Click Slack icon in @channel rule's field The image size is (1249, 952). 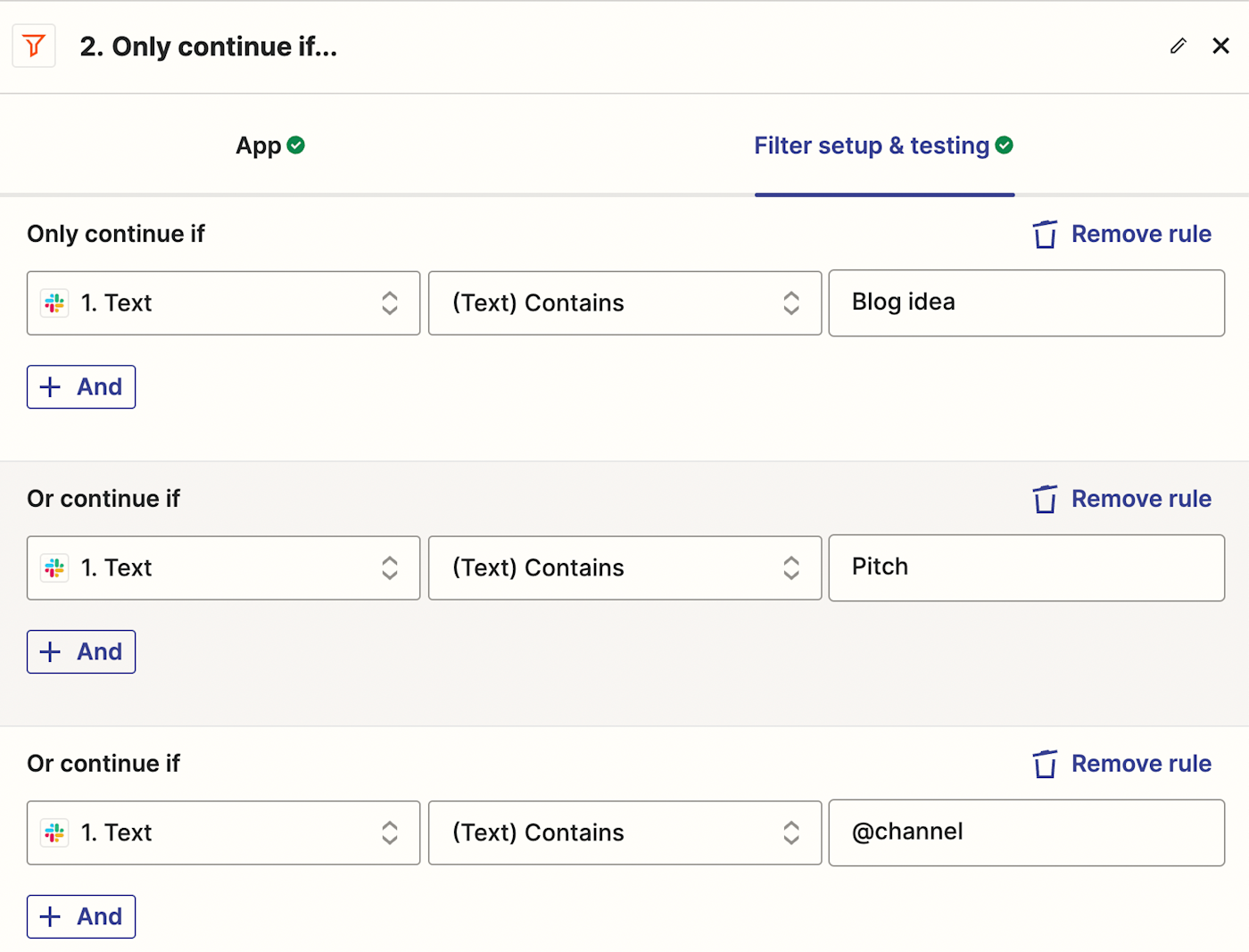(54, 833)
